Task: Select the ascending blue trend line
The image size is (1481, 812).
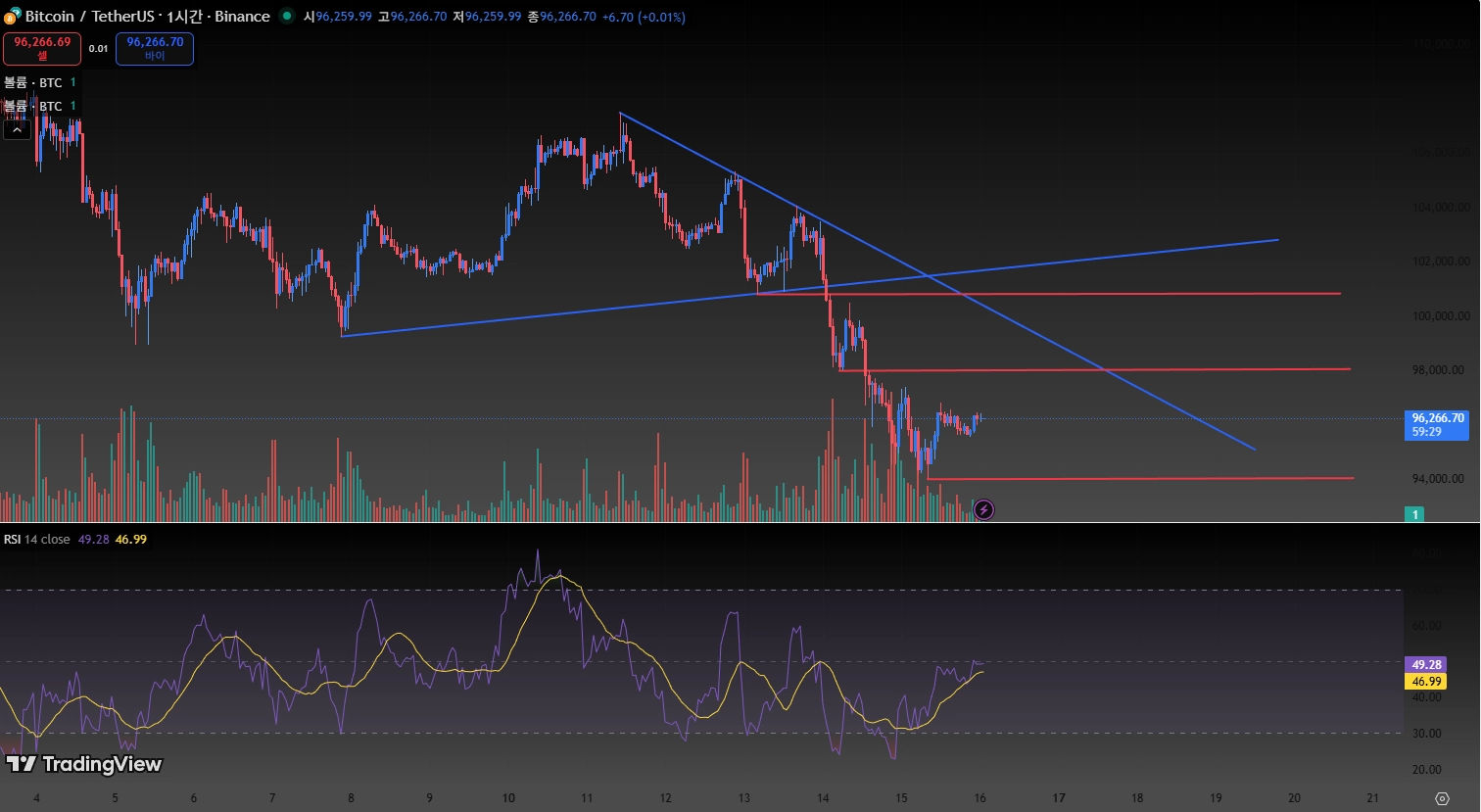Action: [x=810, y=288]
